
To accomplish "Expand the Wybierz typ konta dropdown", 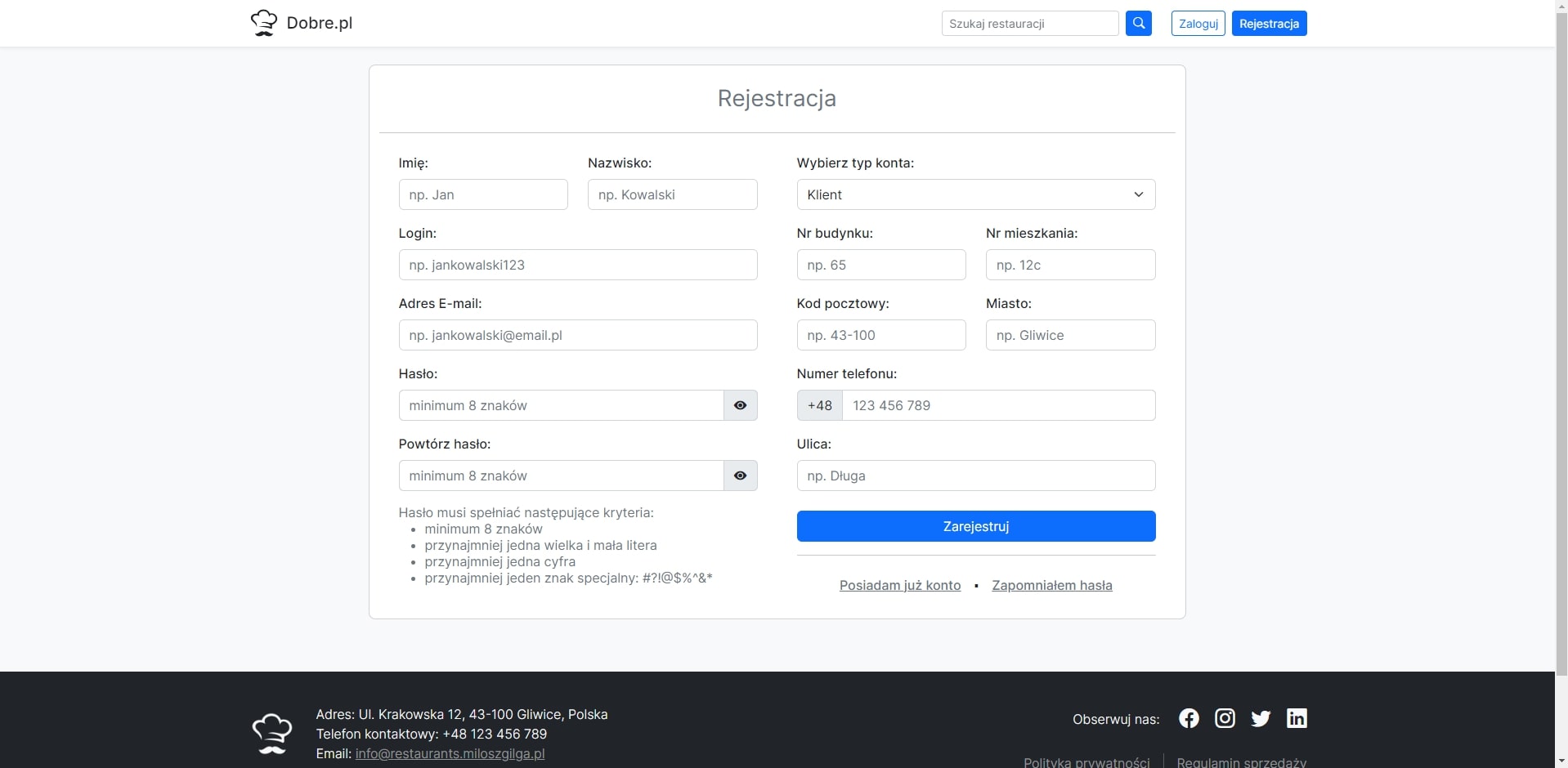I will (976, 194).
